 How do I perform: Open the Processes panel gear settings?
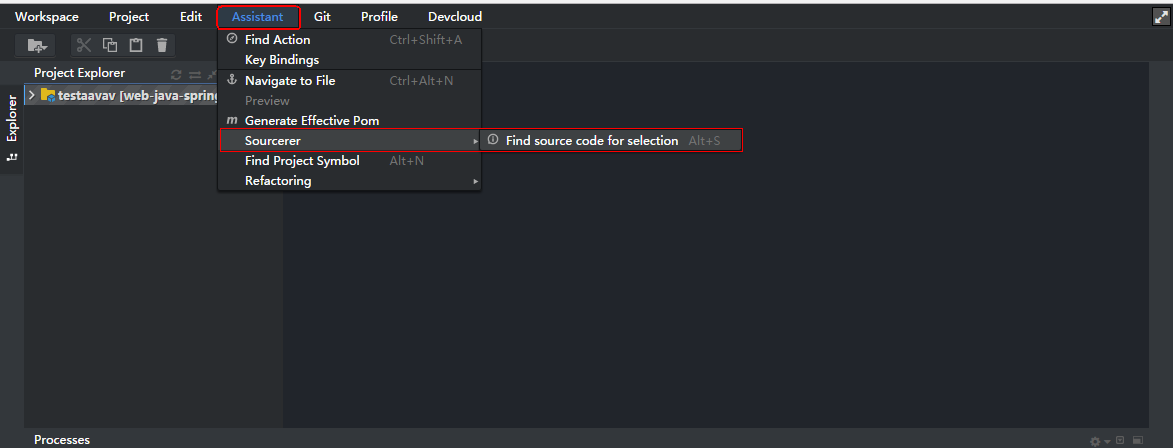pyautogui.click(x=1095, y=440)
